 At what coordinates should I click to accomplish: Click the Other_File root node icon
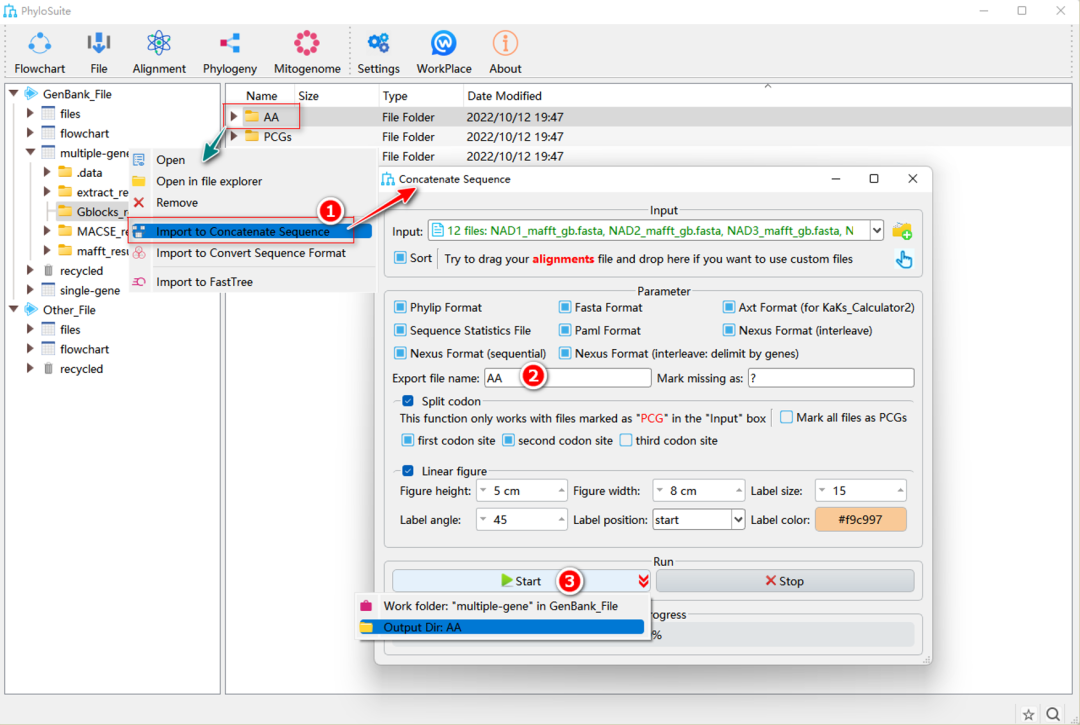(31, 309)
